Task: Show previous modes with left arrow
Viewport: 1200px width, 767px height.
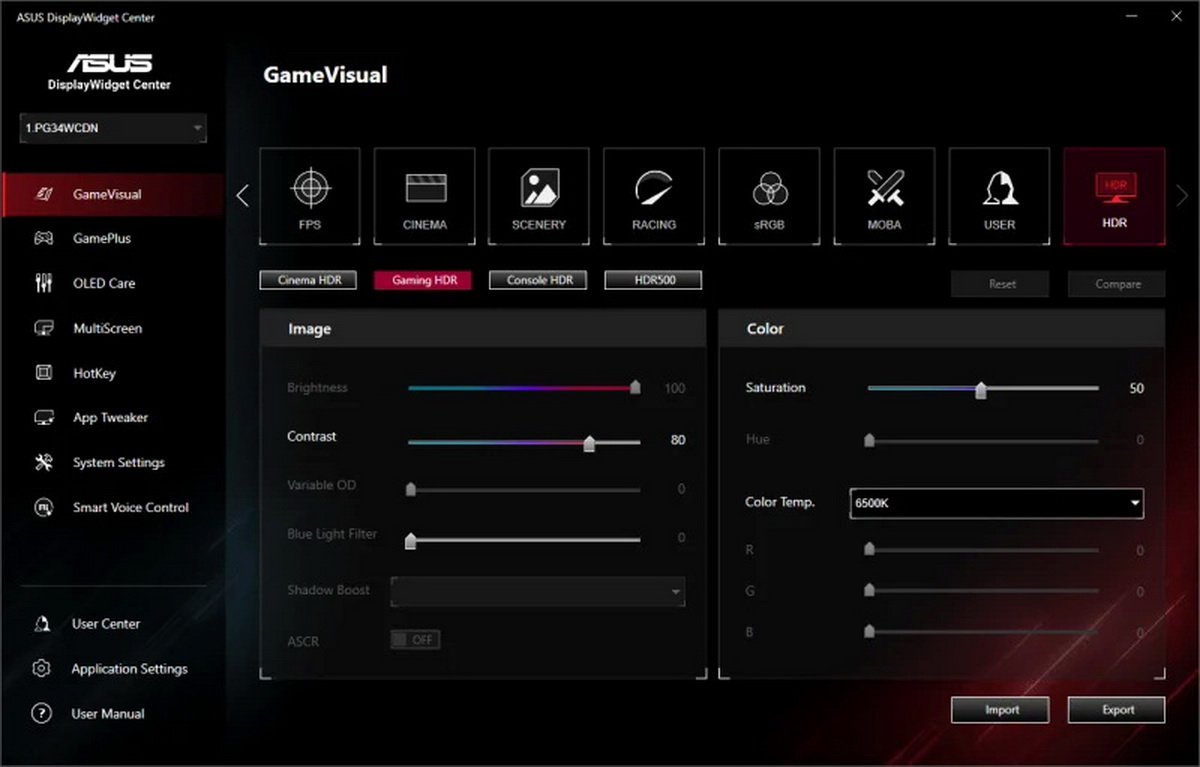Action: tap(242, 195)
